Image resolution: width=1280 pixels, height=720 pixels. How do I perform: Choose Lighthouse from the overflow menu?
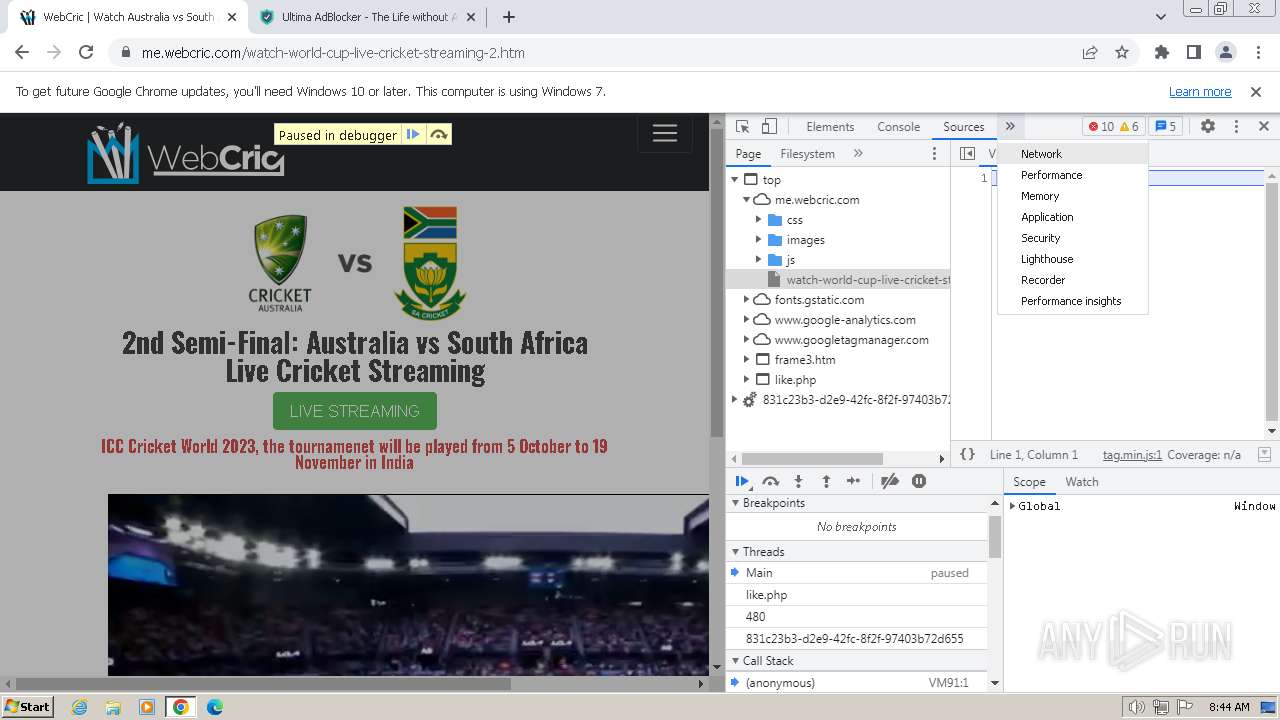pyautogui.click(x=1073, y=259)
